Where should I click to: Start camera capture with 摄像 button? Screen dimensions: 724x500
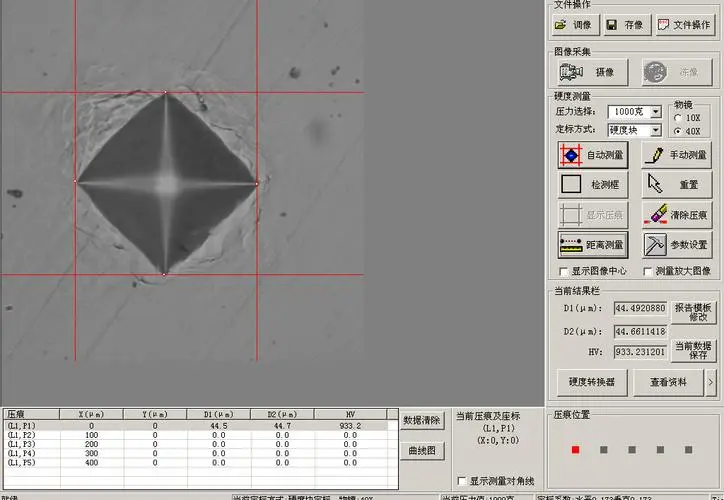point(591,72)
